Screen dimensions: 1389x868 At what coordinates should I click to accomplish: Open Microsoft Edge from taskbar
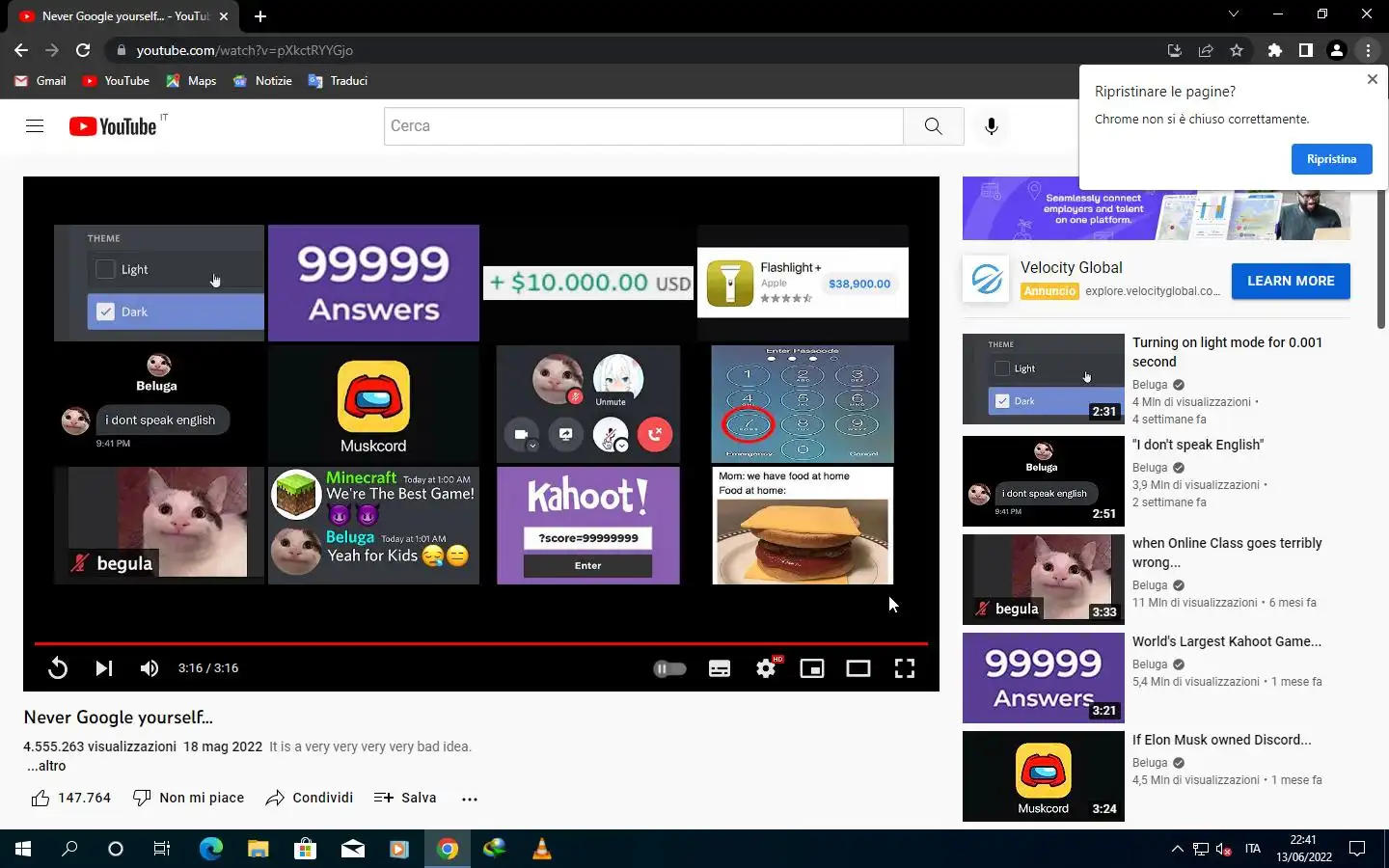click(x=210, y=849)
